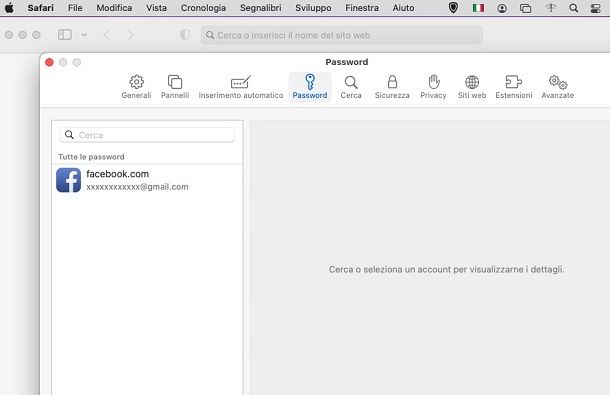The image size is (610, 395).
Task: Click the Facebook logo in password list
Action: pos(68,180)
